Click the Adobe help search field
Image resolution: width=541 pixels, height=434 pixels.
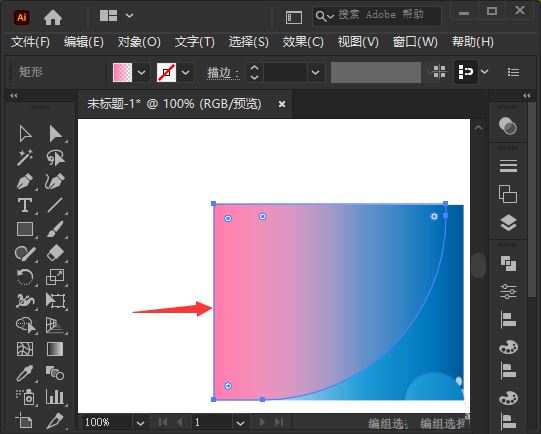[377, 16]
